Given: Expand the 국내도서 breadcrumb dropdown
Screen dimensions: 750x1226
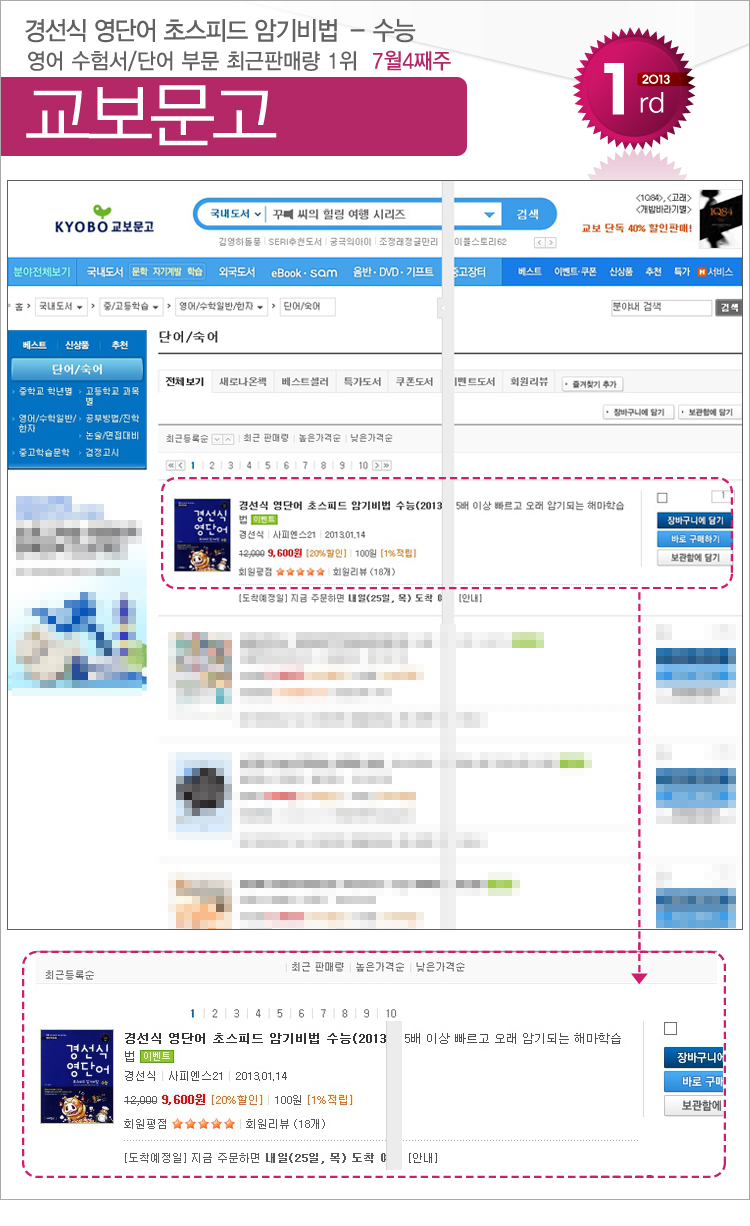Looking at the screenshot, I should (59, 307).
